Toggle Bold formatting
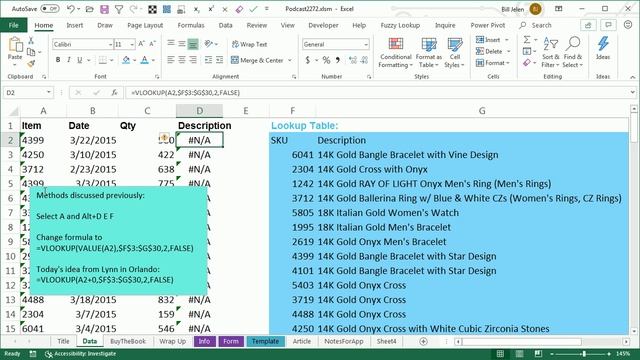 pos(58,60)
